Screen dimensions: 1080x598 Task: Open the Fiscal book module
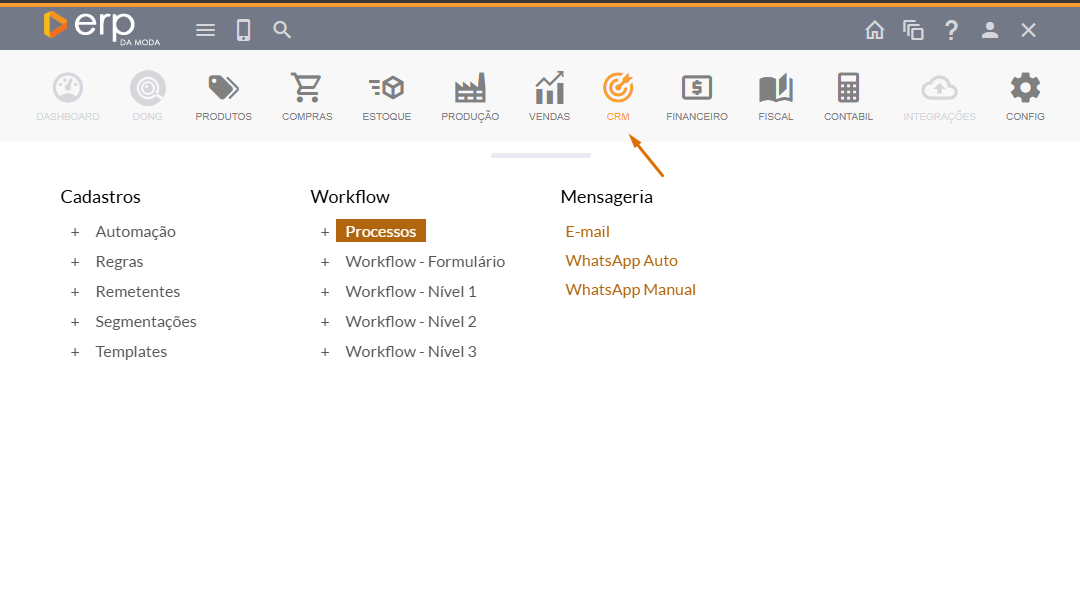775,90
